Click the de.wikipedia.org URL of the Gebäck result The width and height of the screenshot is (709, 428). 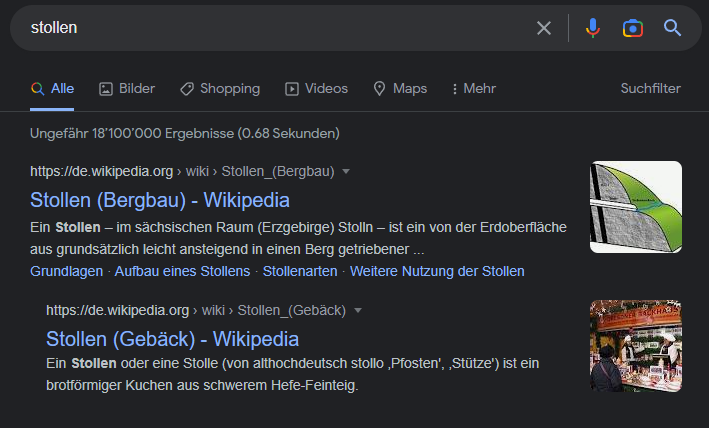[x=196, y=310]
